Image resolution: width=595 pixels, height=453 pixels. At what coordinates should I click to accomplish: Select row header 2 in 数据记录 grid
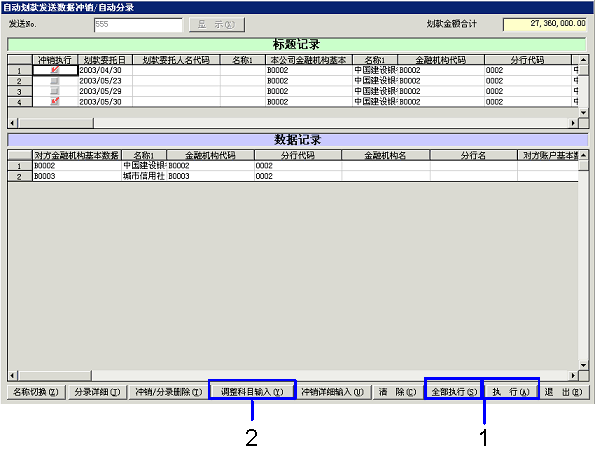19,176
